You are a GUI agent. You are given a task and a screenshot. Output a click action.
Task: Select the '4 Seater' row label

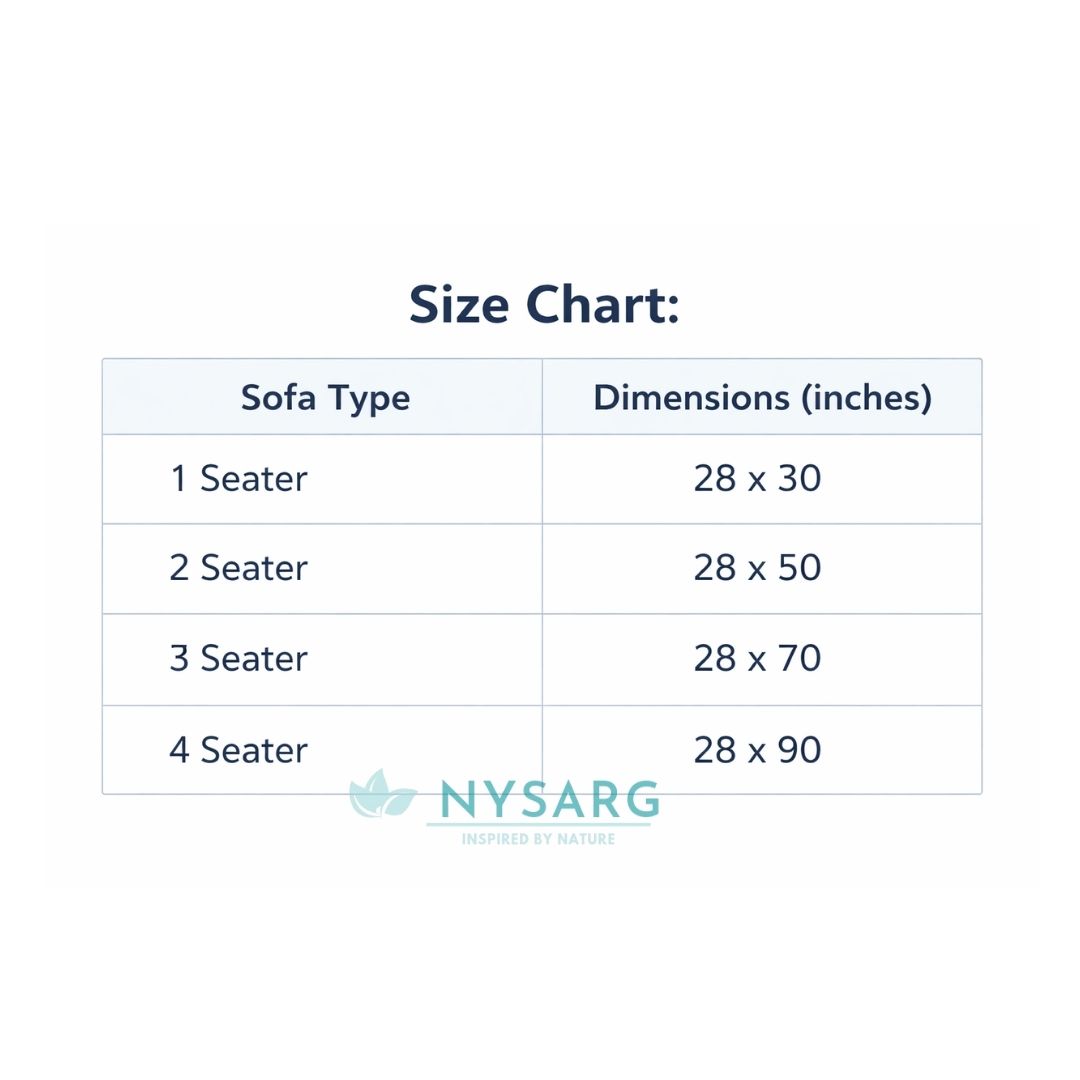239,750
